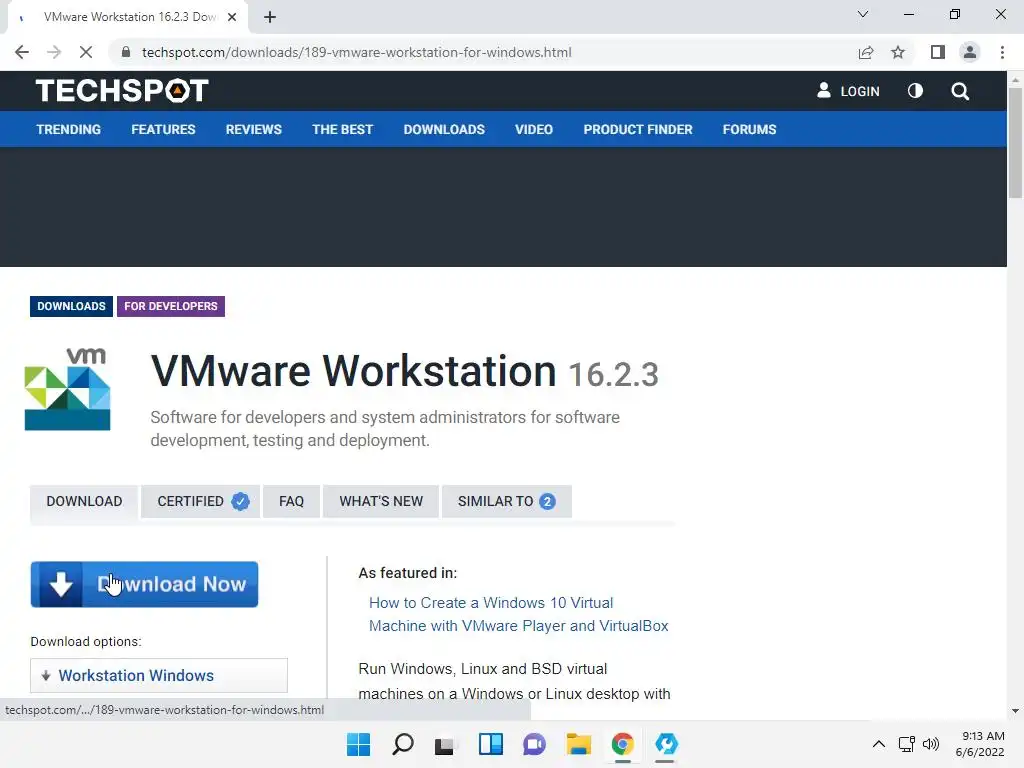
Task: Switch to the DOWNLOAD tab
Action: [84, 502]
